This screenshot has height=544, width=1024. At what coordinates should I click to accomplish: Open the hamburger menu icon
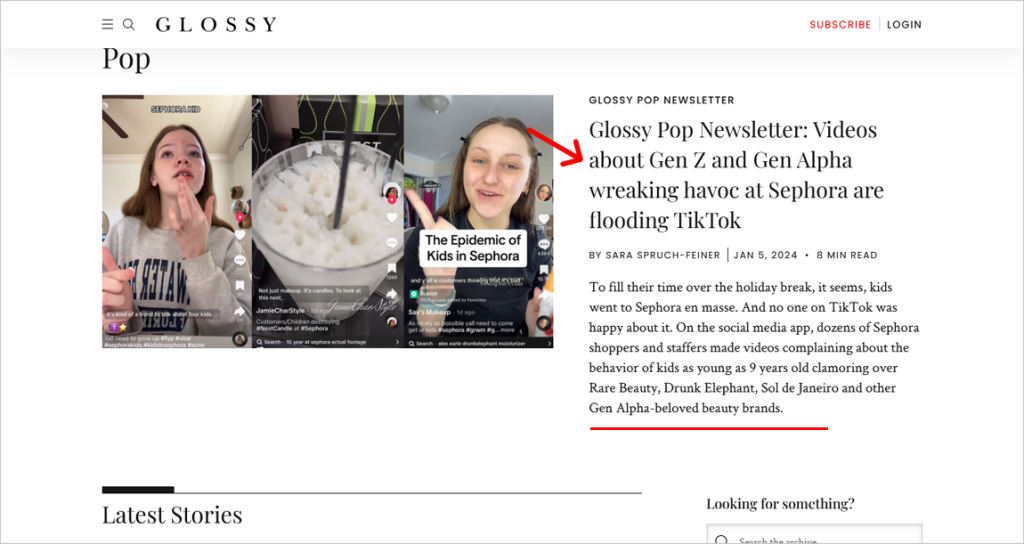coord(108,25)
